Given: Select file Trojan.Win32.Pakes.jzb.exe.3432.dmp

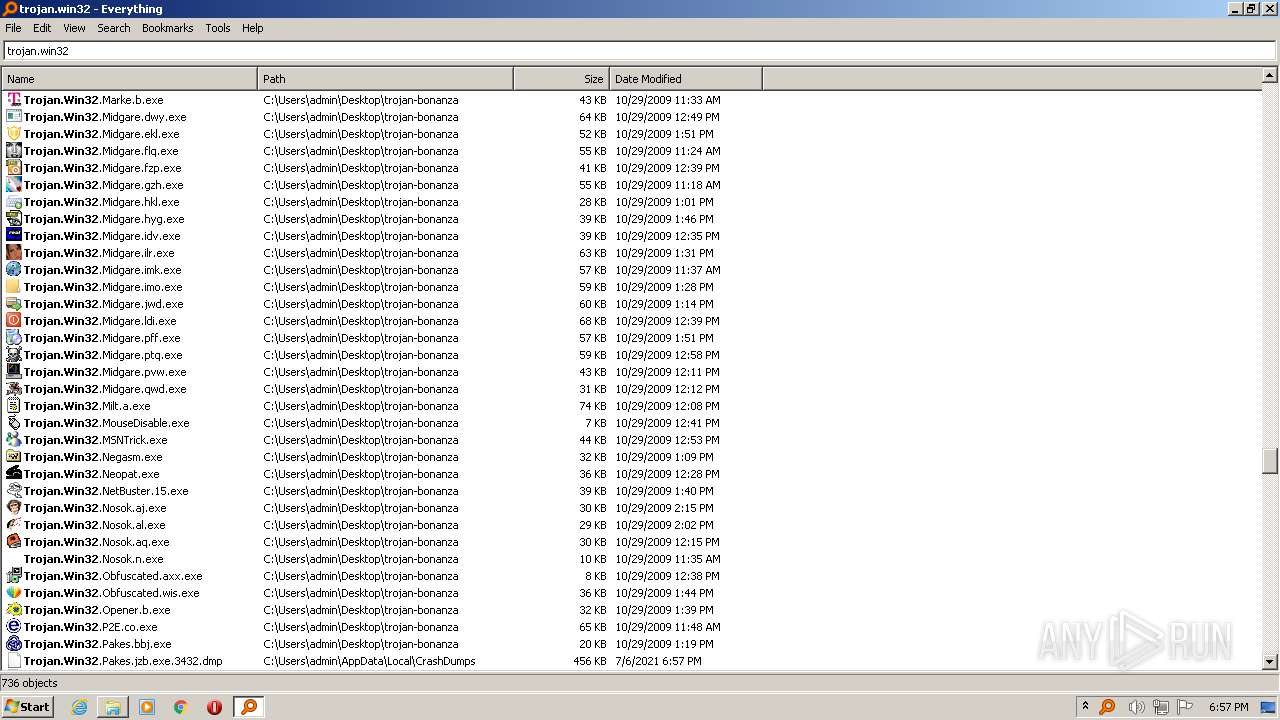Looking at the screenshot, I should coord(123,661).
